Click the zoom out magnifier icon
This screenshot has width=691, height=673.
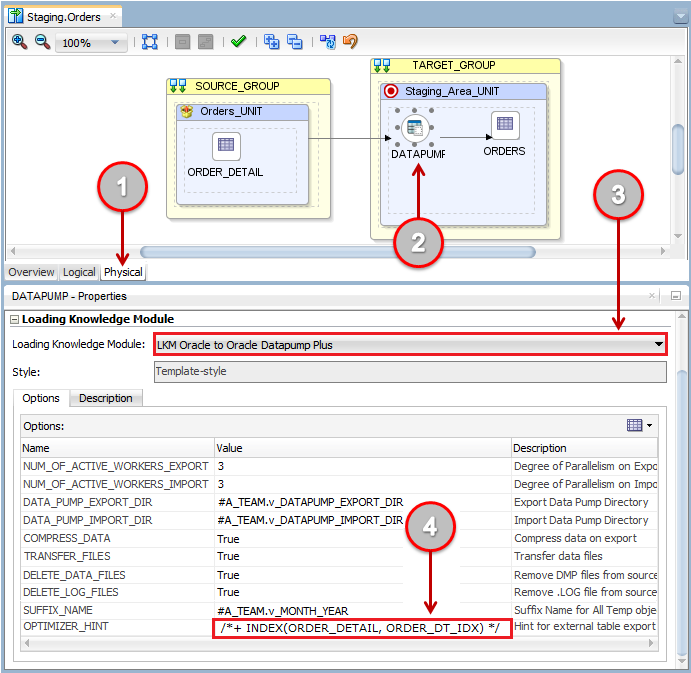click(x=42, y=42)
